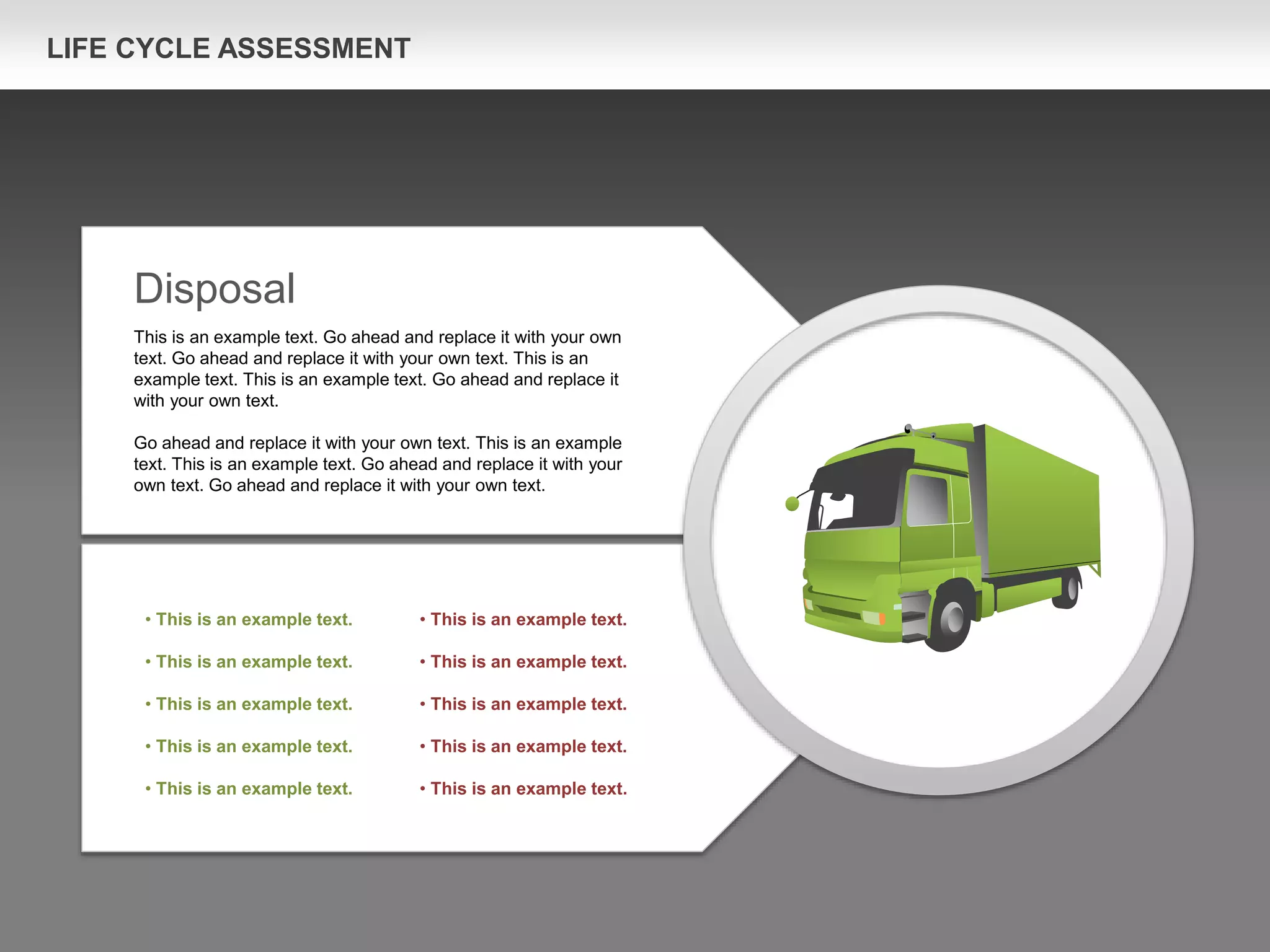Select the LIFE CYCLE ASSESSMENT title

pyautogui.click(x=228, y=48)
